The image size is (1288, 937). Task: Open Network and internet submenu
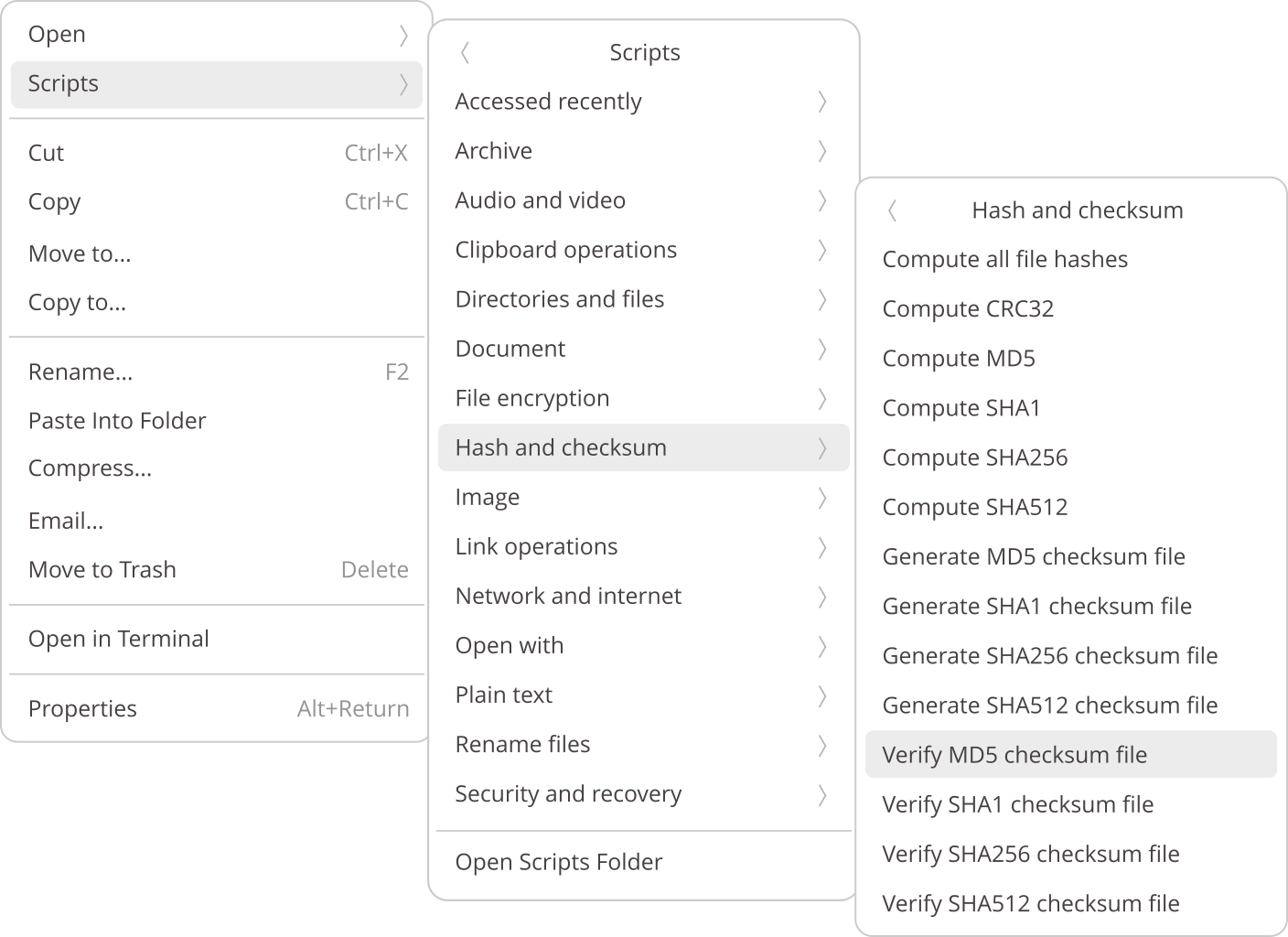pyautogui.click(x=643, y=596)
